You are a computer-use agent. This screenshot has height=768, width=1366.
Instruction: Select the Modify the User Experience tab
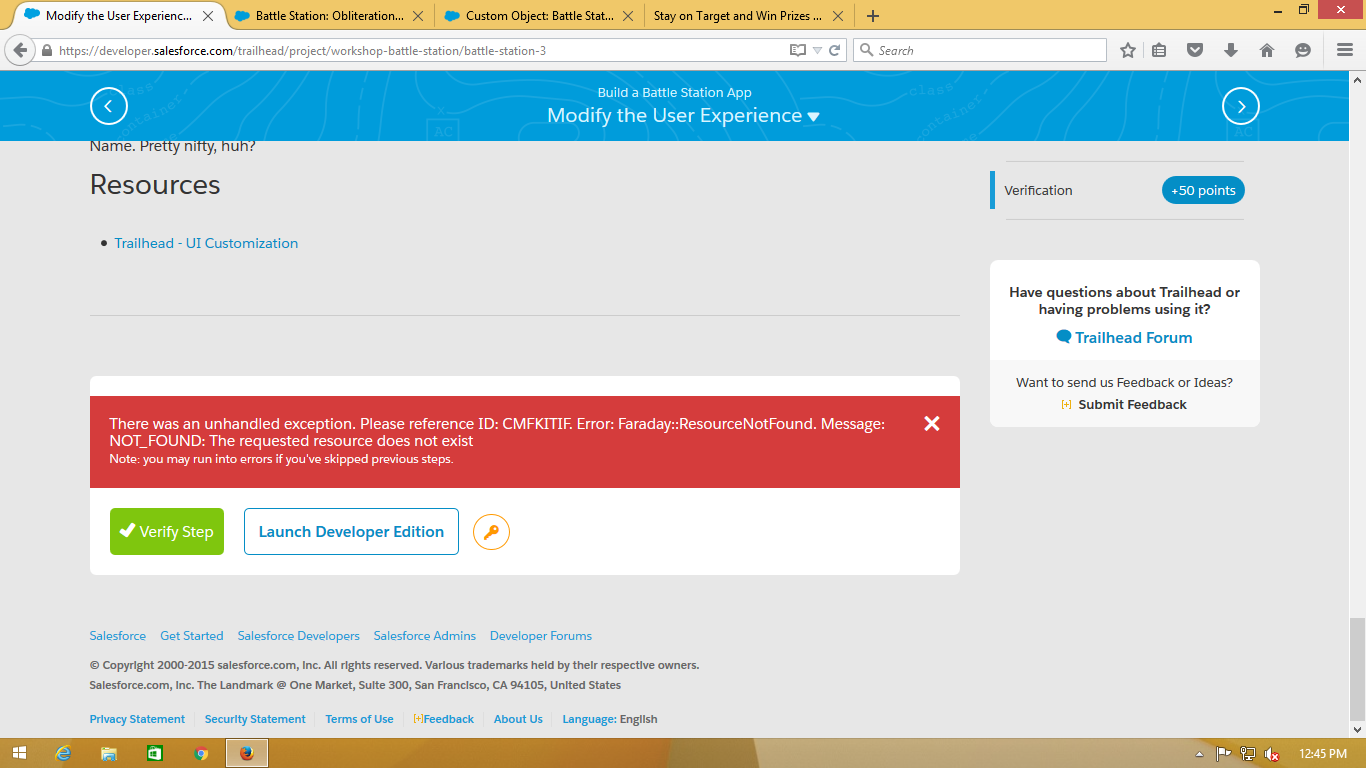pyautogui.click(x=118, y=16)
